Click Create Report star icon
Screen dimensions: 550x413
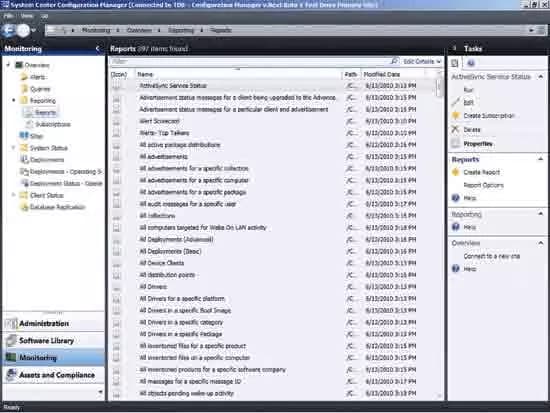(x=456, y=172)
